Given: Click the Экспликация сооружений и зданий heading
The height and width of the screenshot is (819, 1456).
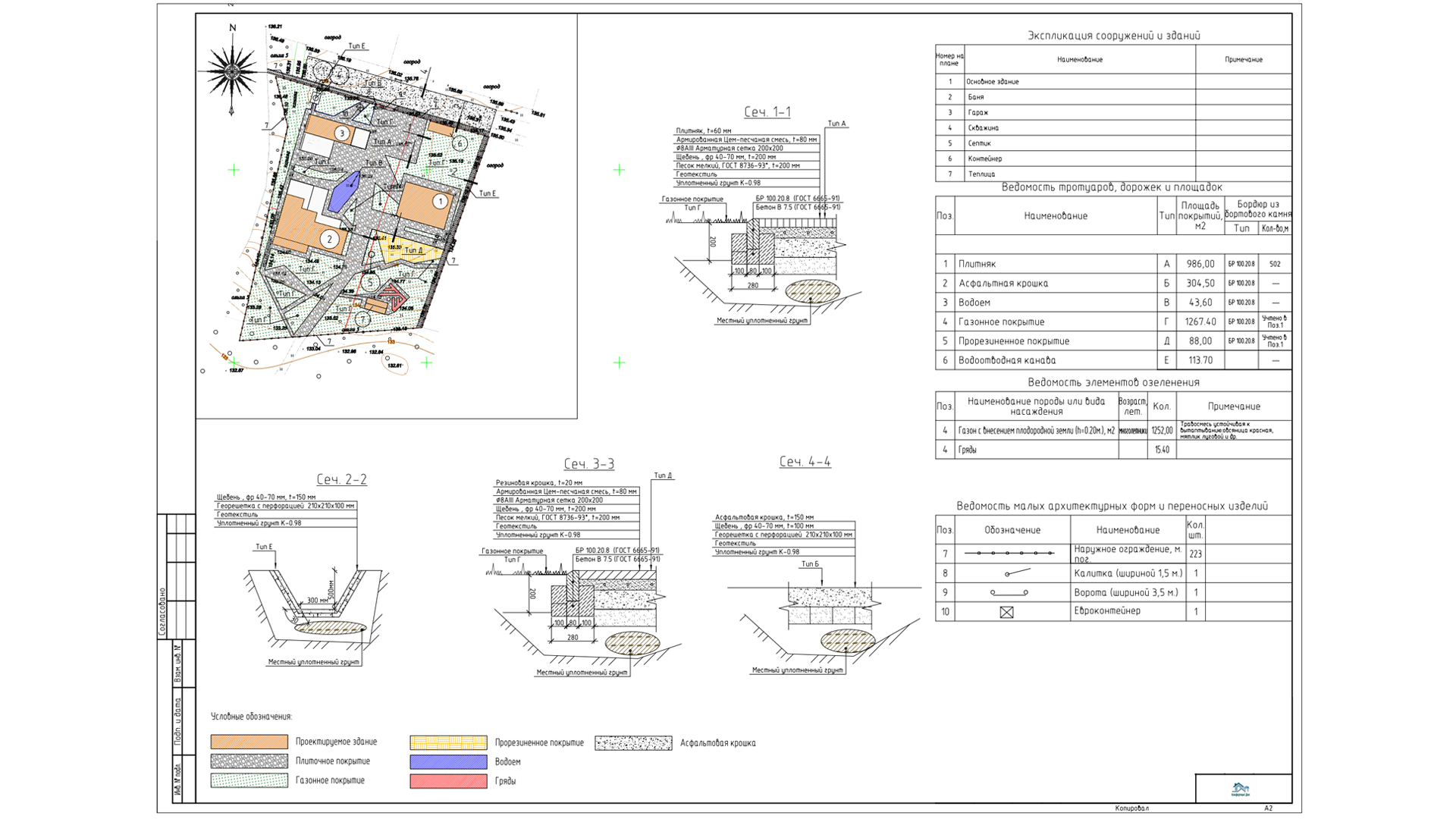Looking at the screenshot, I should click(x=1113, y=36).
